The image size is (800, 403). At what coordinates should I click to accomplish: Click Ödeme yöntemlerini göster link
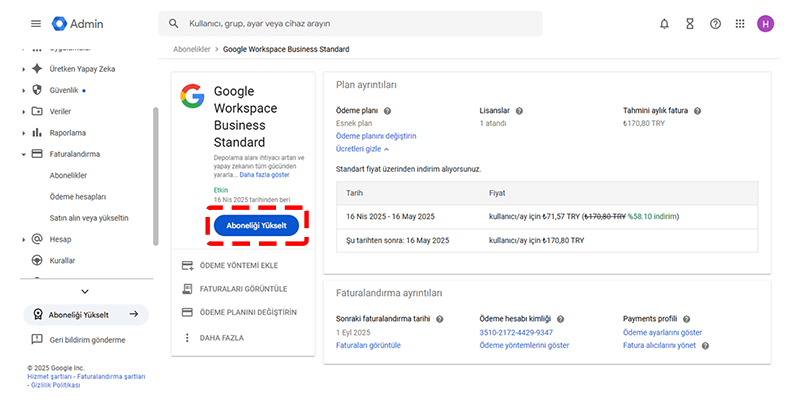524,345
